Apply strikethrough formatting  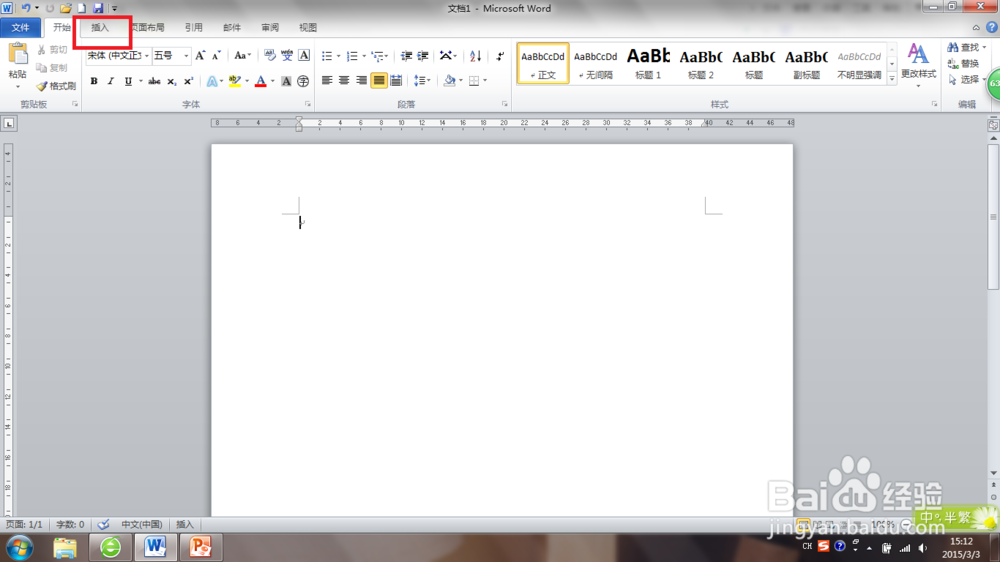point(154,81)
